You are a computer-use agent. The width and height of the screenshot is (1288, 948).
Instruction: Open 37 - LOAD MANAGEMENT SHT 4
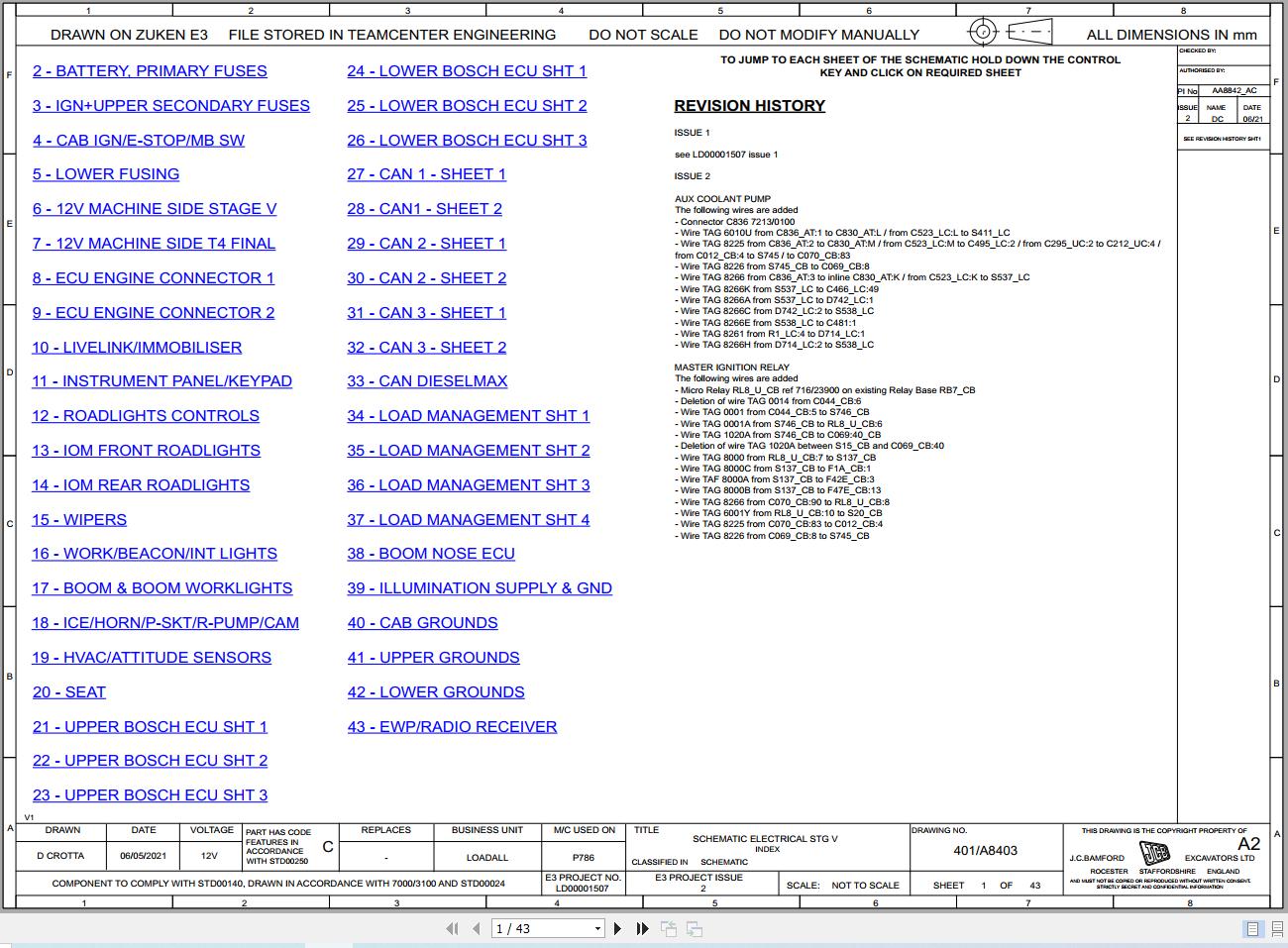pos(469,520)
